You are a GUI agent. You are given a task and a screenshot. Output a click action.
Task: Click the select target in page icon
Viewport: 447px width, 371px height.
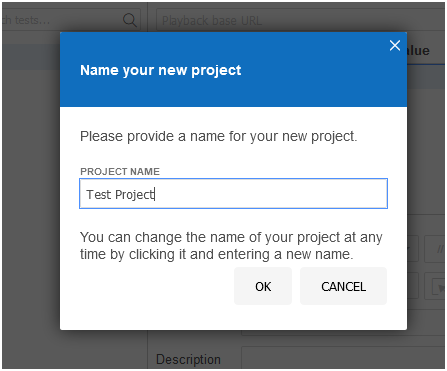[x=435, y=286]
